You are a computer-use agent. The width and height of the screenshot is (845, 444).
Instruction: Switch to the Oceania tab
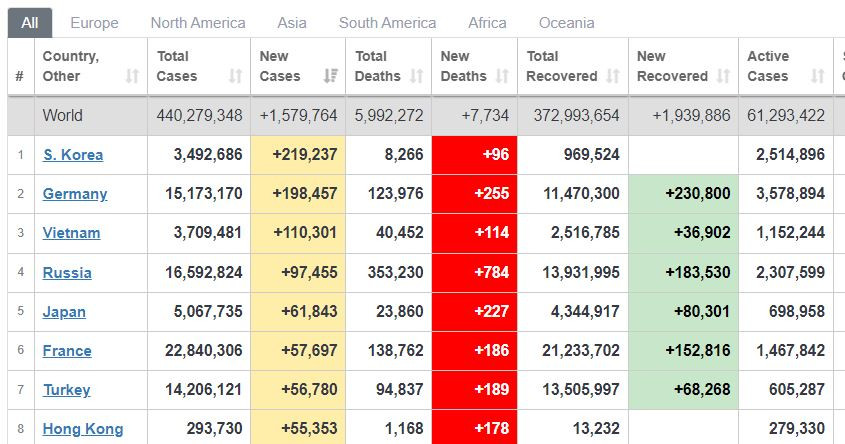point(566,23)
